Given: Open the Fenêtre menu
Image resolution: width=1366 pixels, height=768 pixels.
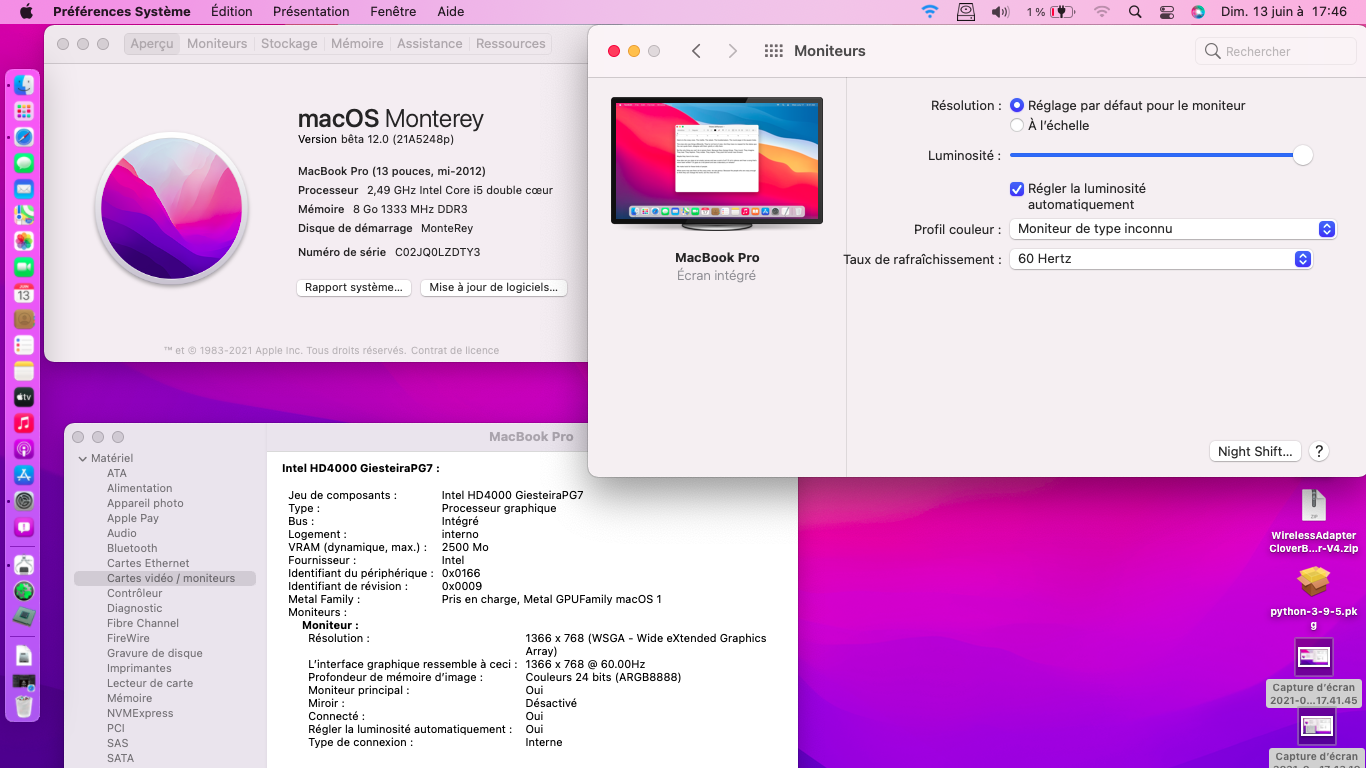Looking at the screenshot, I should (393, 12).
